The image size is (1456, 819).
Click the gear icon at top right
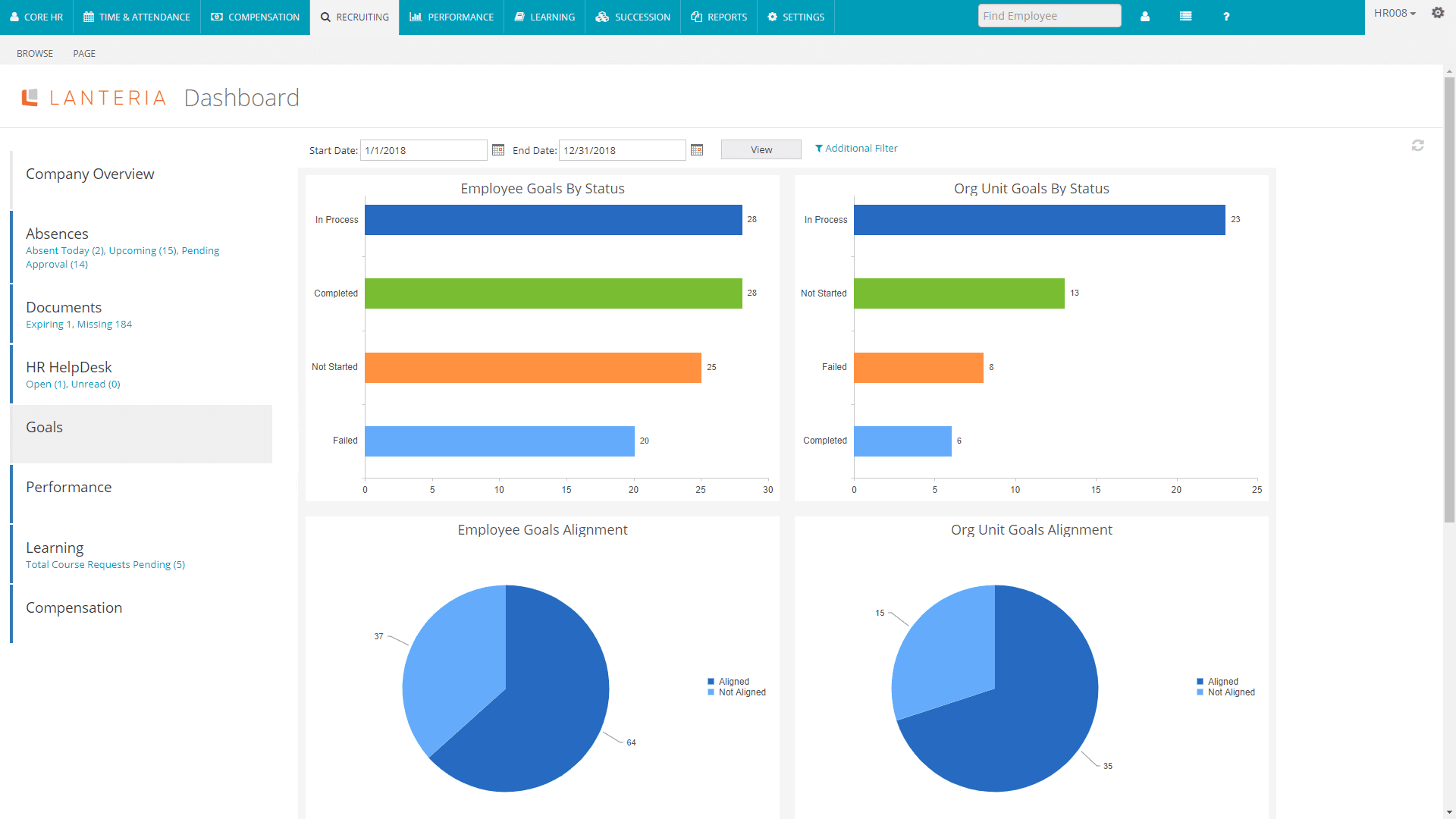click(1438, 13)
